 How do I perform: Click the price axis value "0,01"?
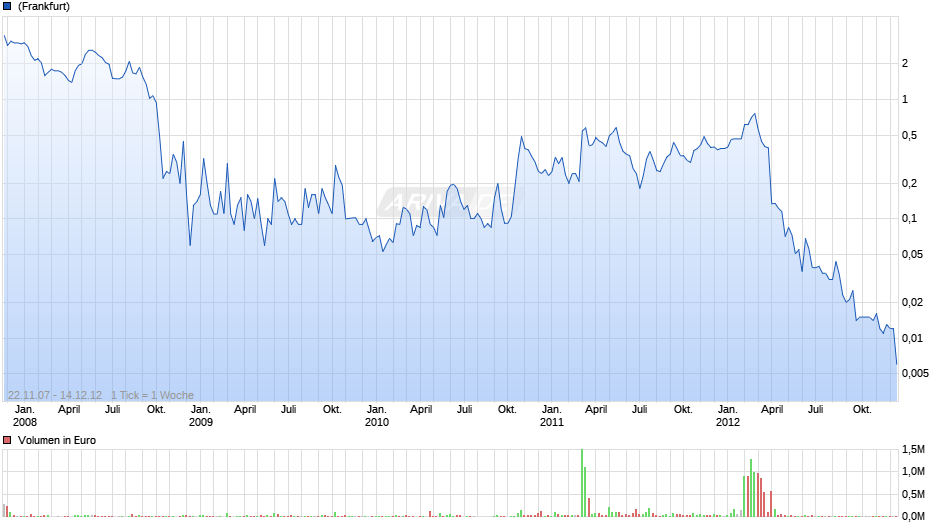(912, 338)
